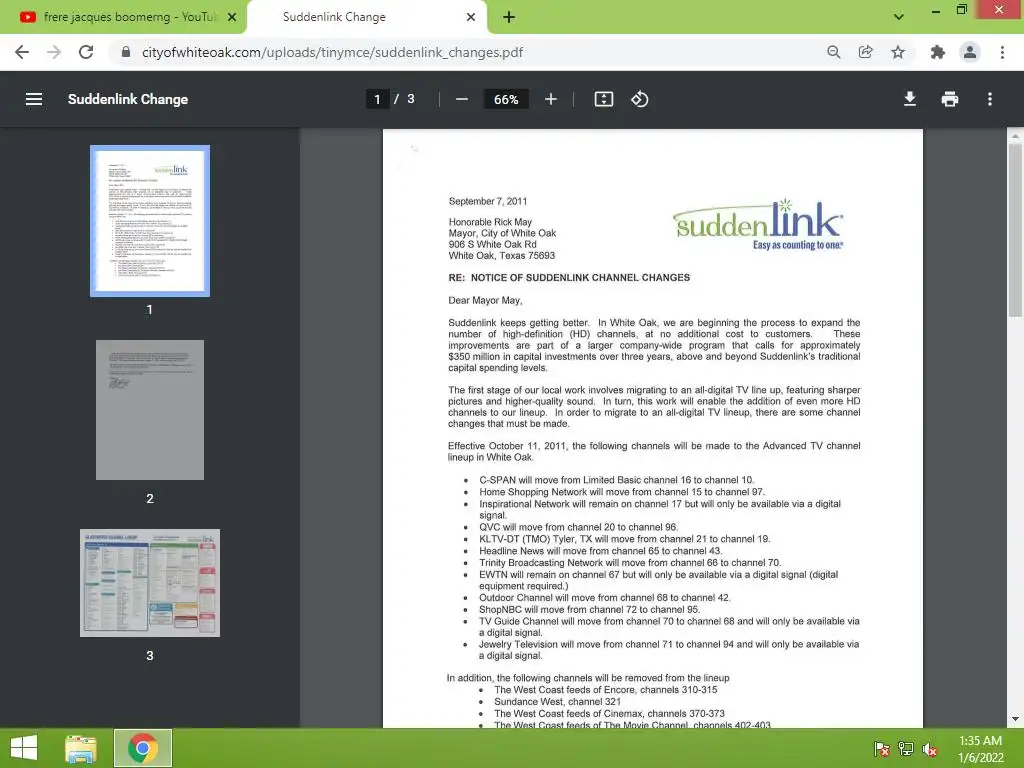
Task: Click the 66% zoom level field
Action: [506, 99]
